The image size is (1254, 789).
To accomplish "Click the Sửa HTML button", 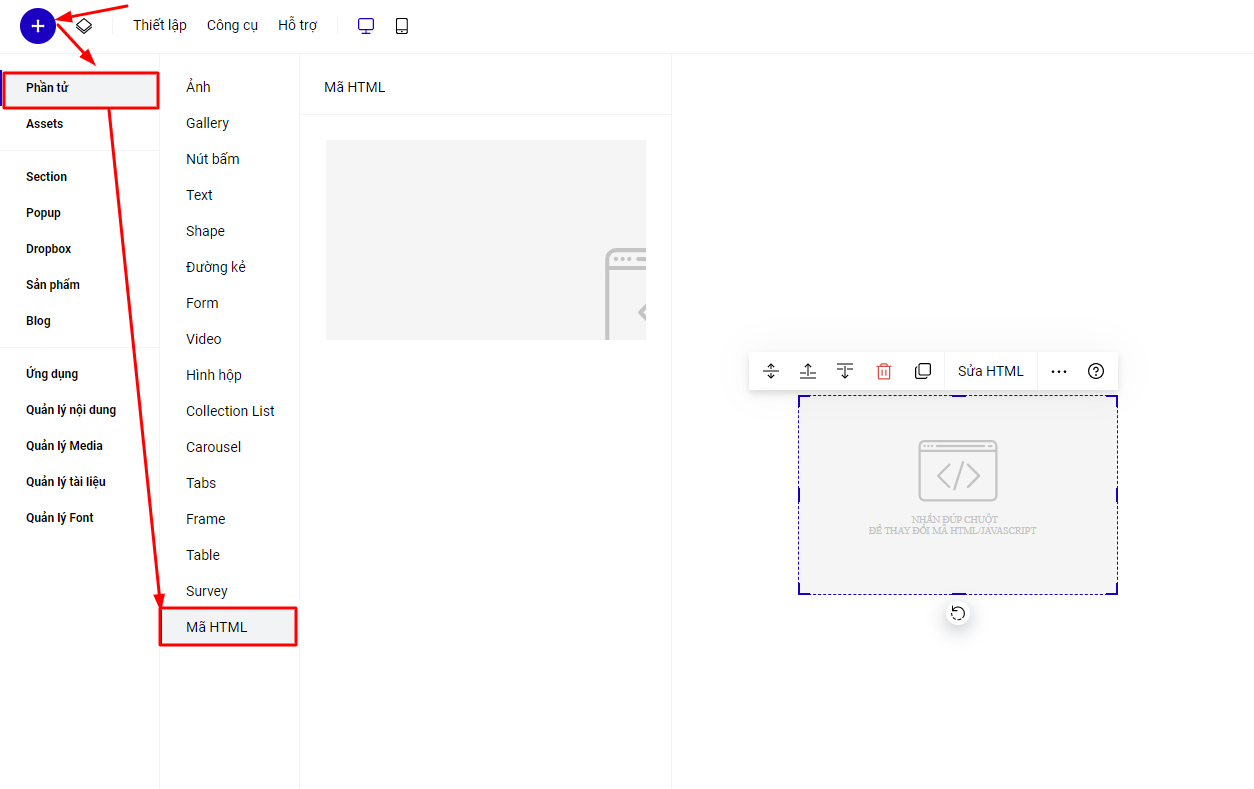I will (x=990, y=371).
